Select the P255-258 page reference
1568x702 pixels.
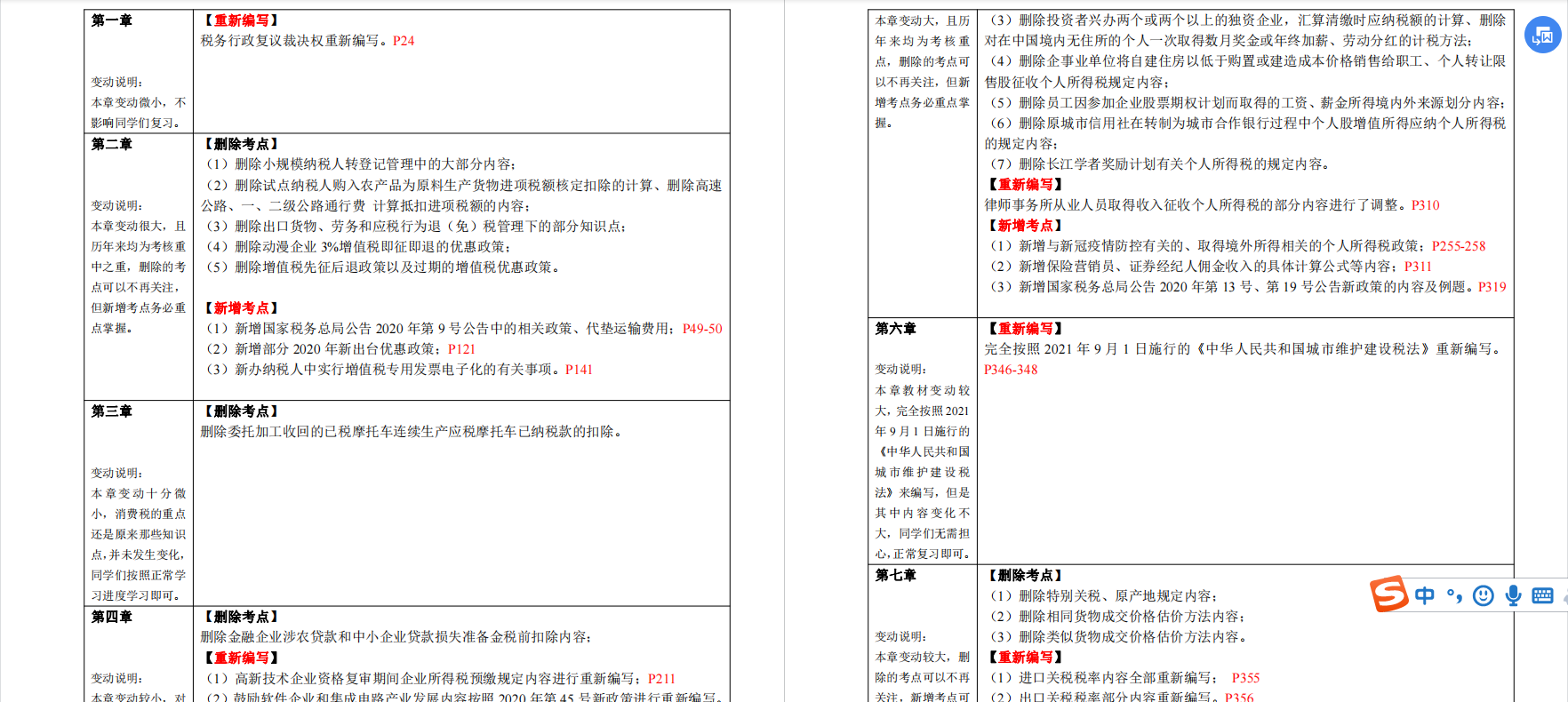point(1459,246)
